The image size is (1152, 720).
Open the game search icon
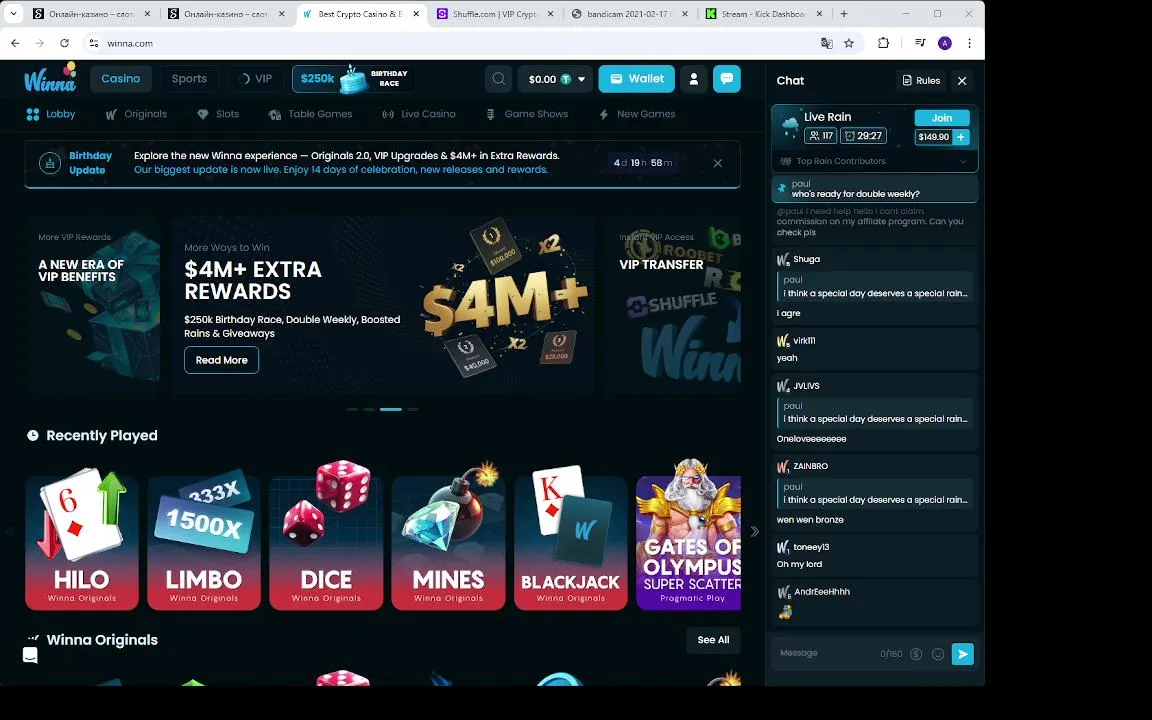pos(498,79)
